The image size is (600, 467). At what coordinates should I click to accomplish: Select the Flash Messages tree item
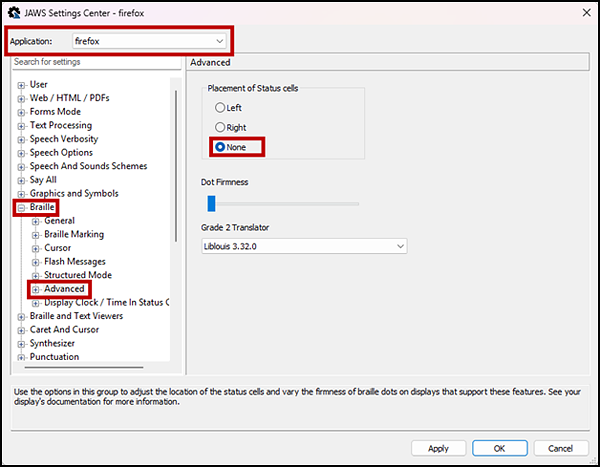tap(75, 261)
